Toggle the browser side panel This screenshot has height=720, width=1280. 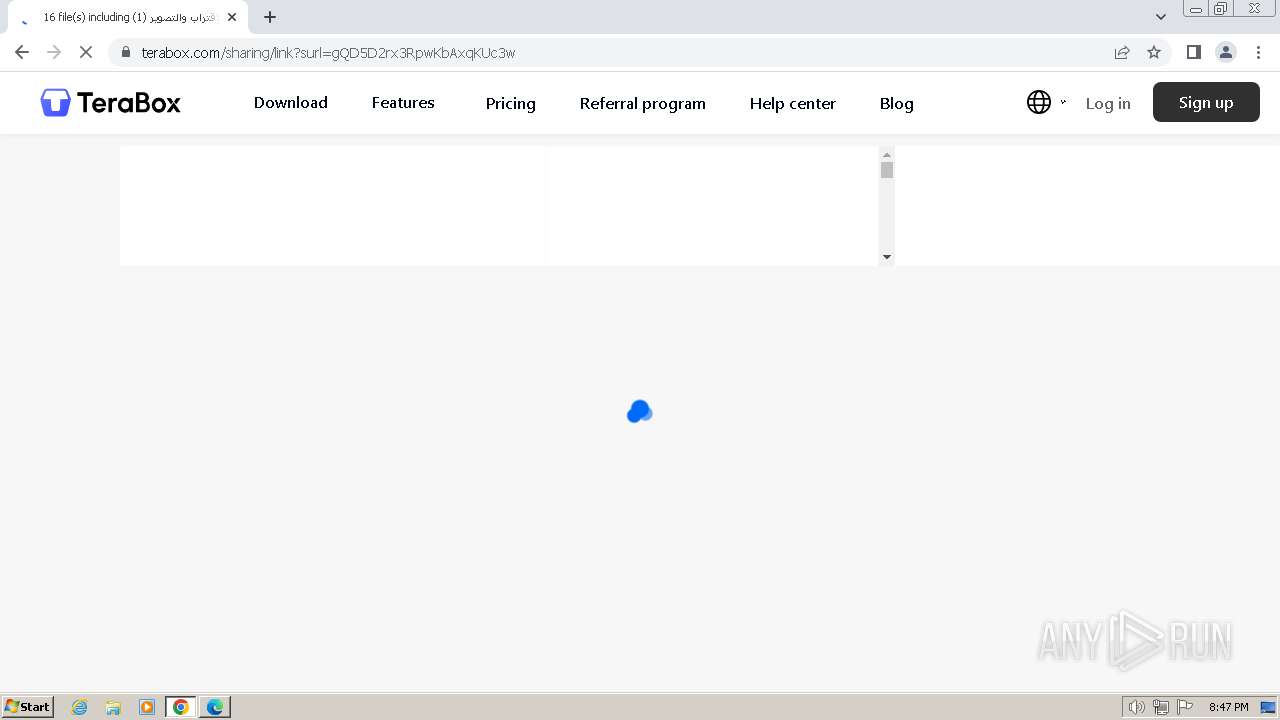[1193, 52]
